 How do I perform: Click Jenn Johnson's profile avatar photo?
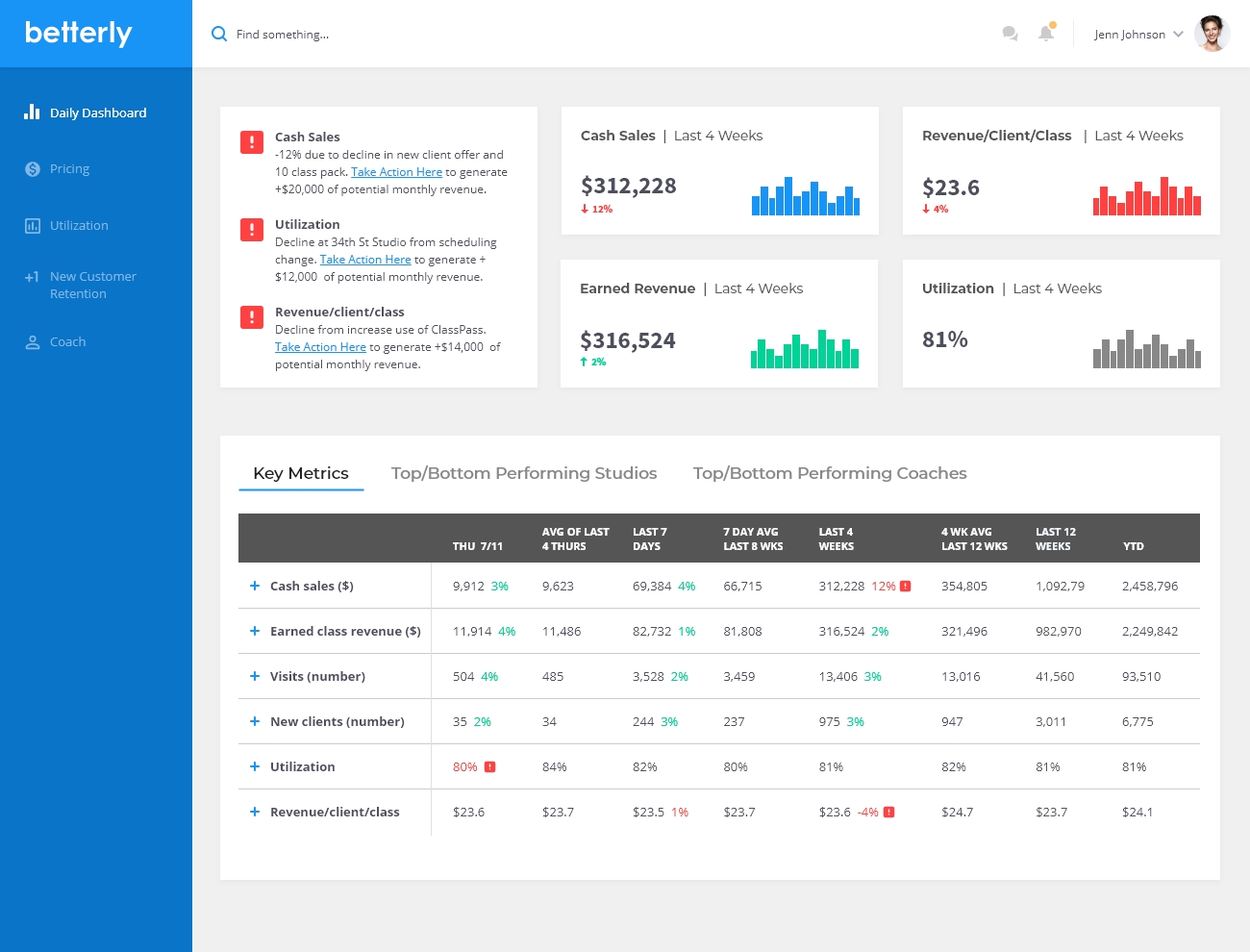1212,34
